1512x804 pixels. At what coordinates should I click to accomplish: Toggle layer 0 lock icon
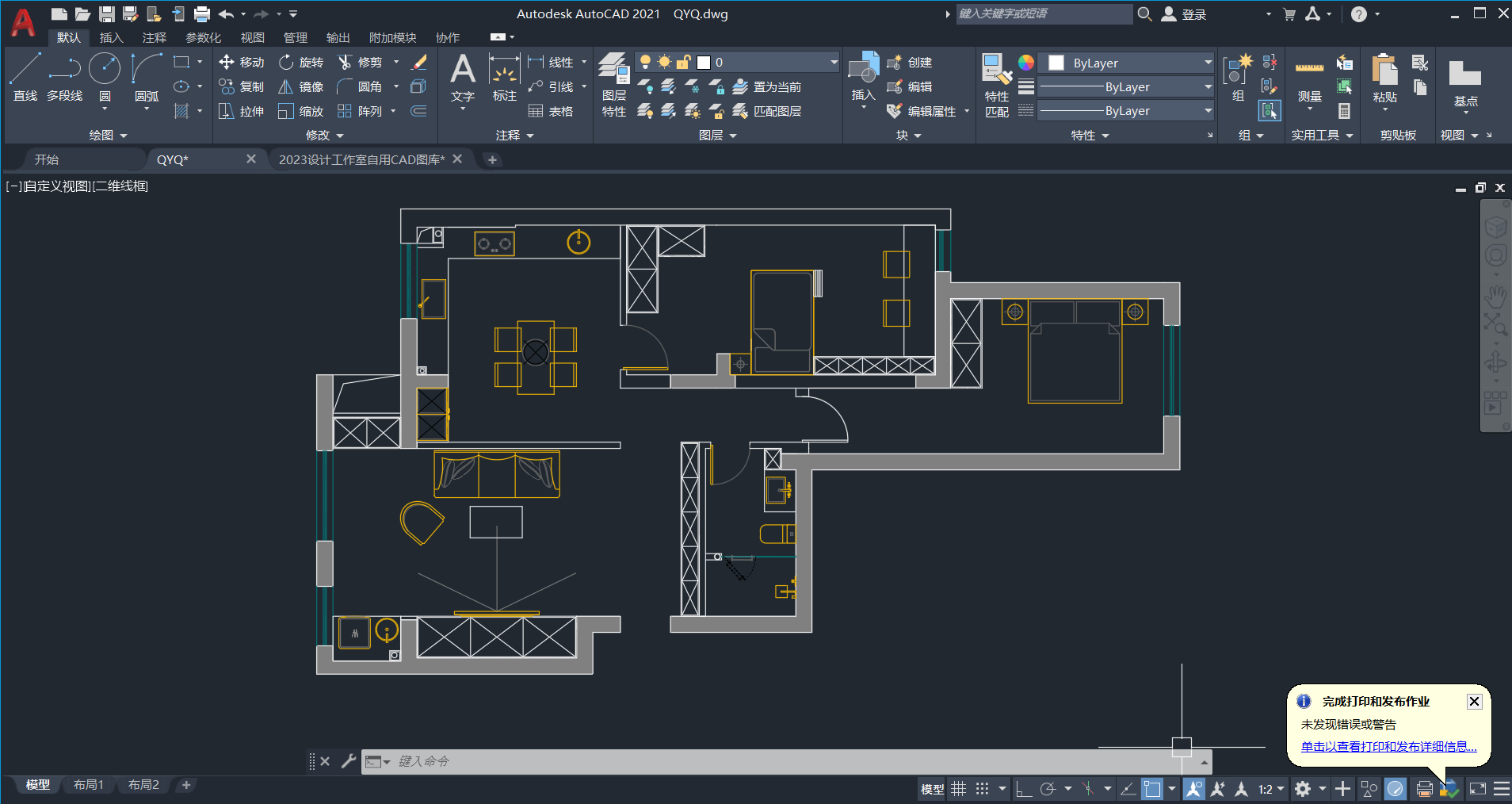683,62
